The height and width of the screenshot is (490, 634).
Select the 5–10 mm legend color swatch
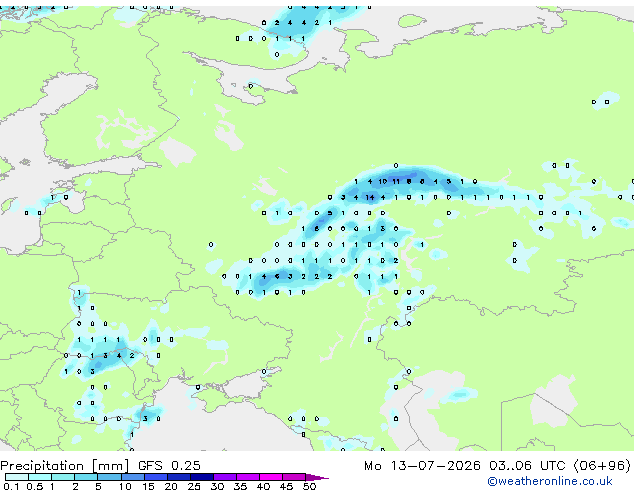(109, 477)
